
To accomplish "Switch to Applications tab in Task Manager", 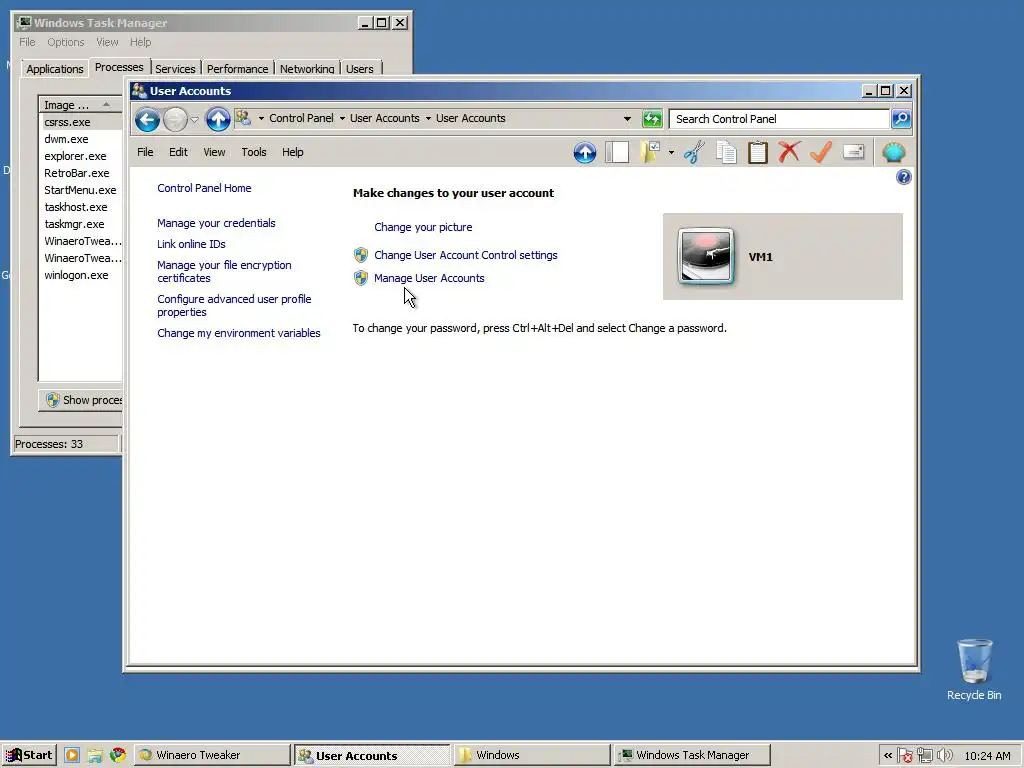I will [55, 69].
